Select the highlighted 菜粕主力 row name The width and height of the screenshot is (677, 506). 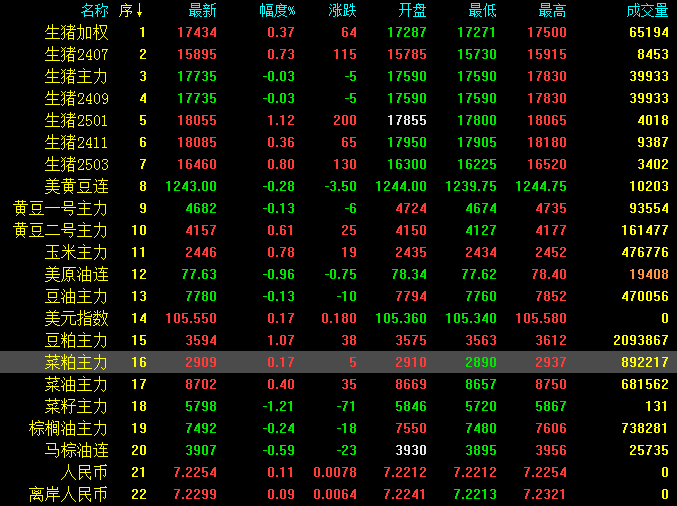(76, 362)
